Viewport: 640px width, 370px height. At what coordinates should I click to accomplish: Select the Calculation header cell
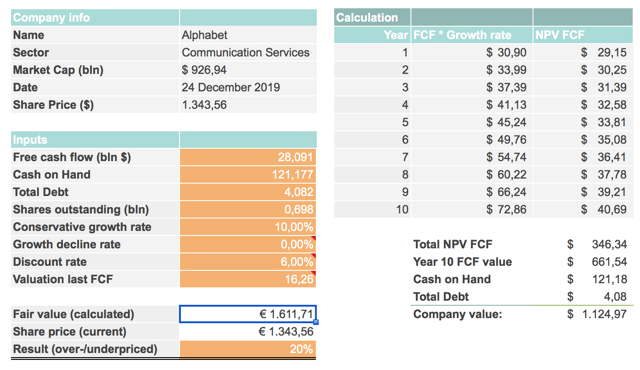coord(372,18)
